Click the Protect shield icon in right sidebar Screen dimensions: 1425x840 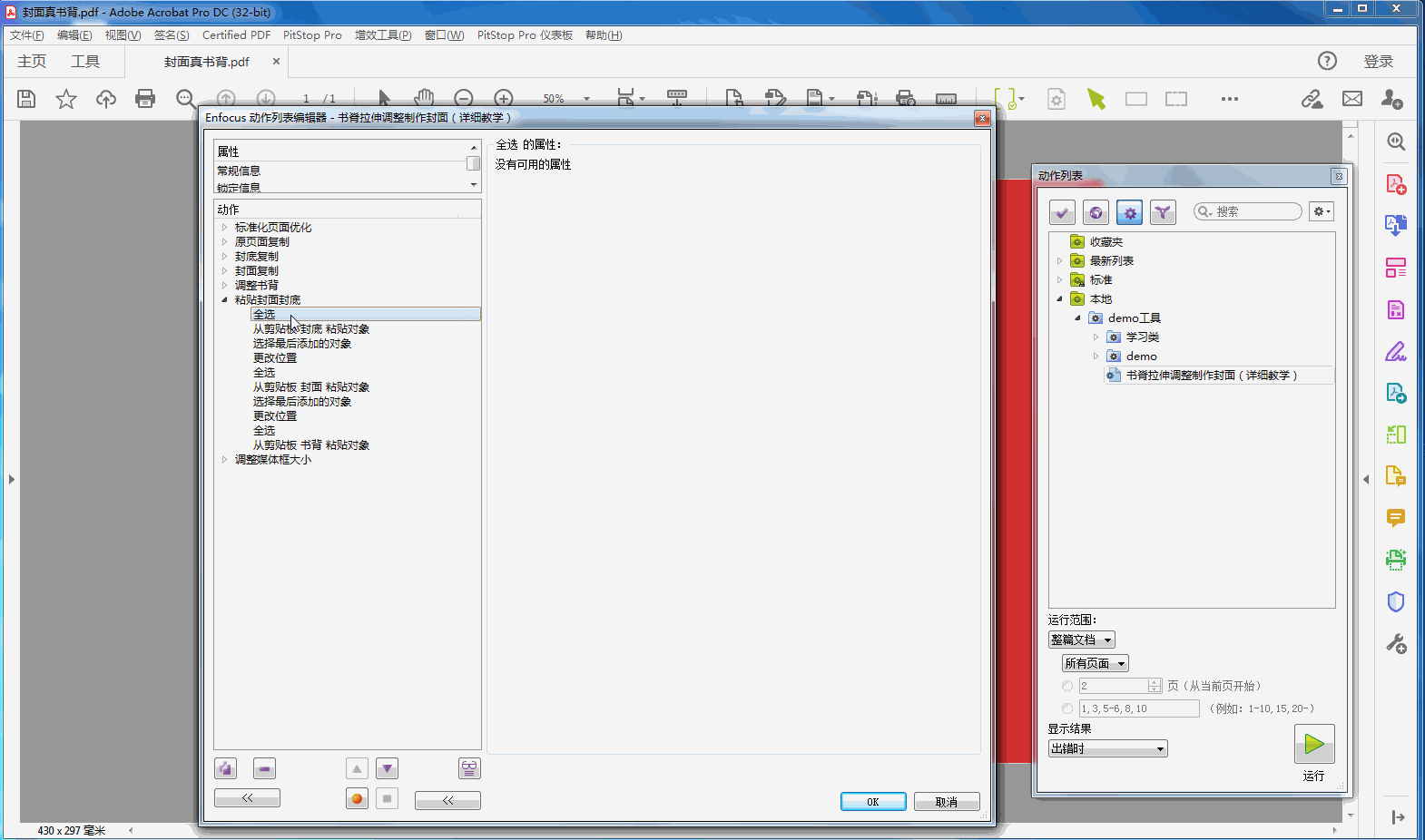pyautogui.click(x=1396, y=601)
